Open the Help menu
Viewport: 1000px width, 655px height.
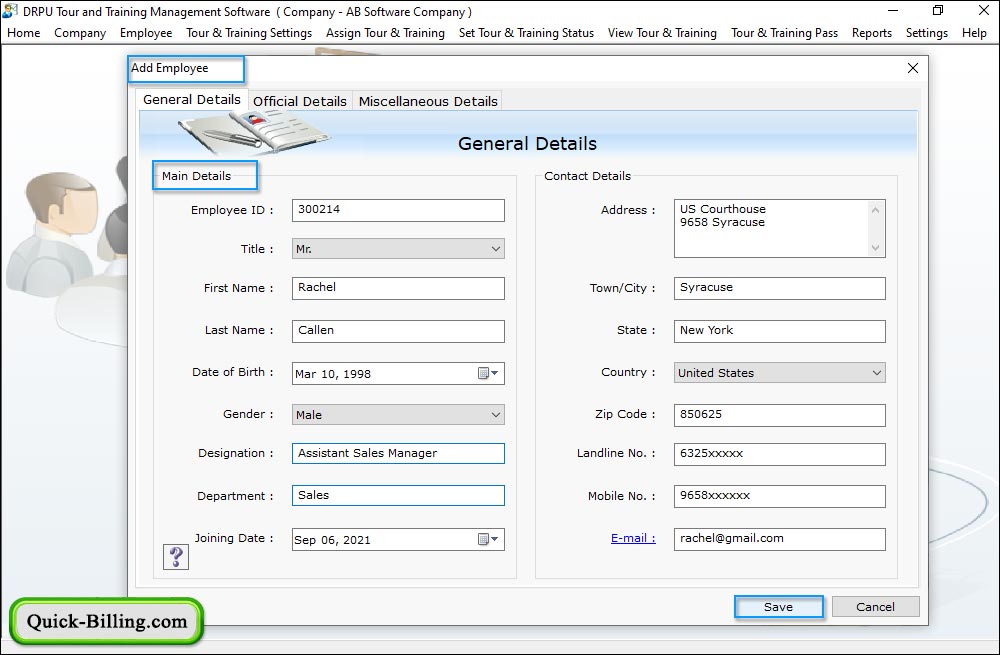(974, 33)
